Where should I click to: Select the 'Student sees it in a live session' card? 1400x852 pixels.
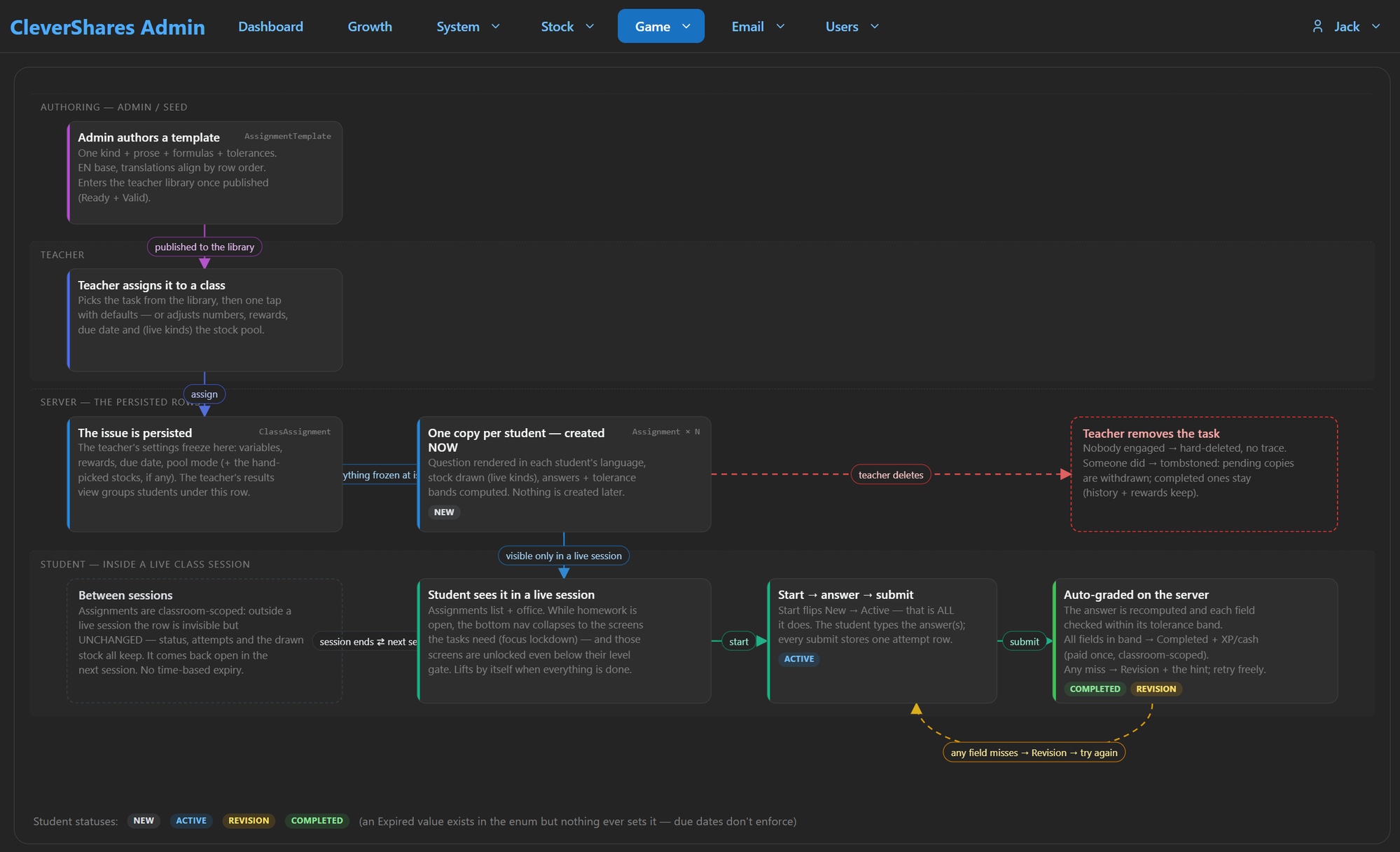tap(564, 641)
